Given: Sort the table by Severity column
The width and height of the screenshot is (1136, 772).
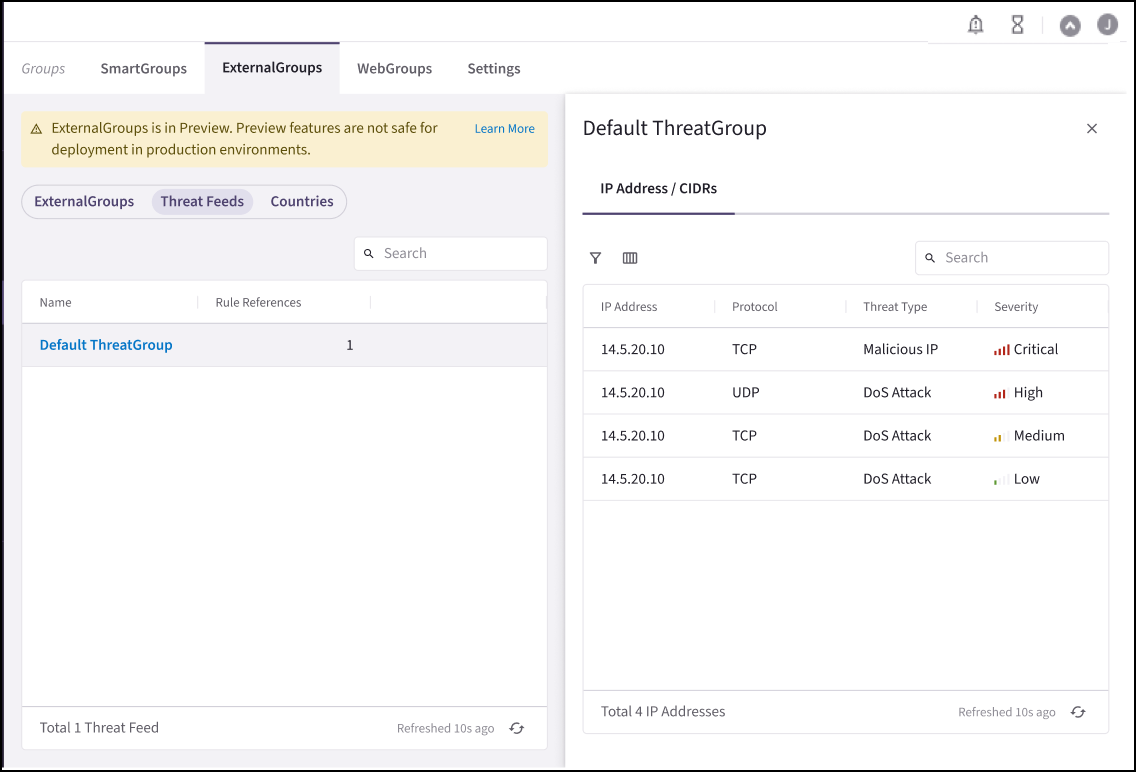Looking at the screenshot, I should [1015, 306].
